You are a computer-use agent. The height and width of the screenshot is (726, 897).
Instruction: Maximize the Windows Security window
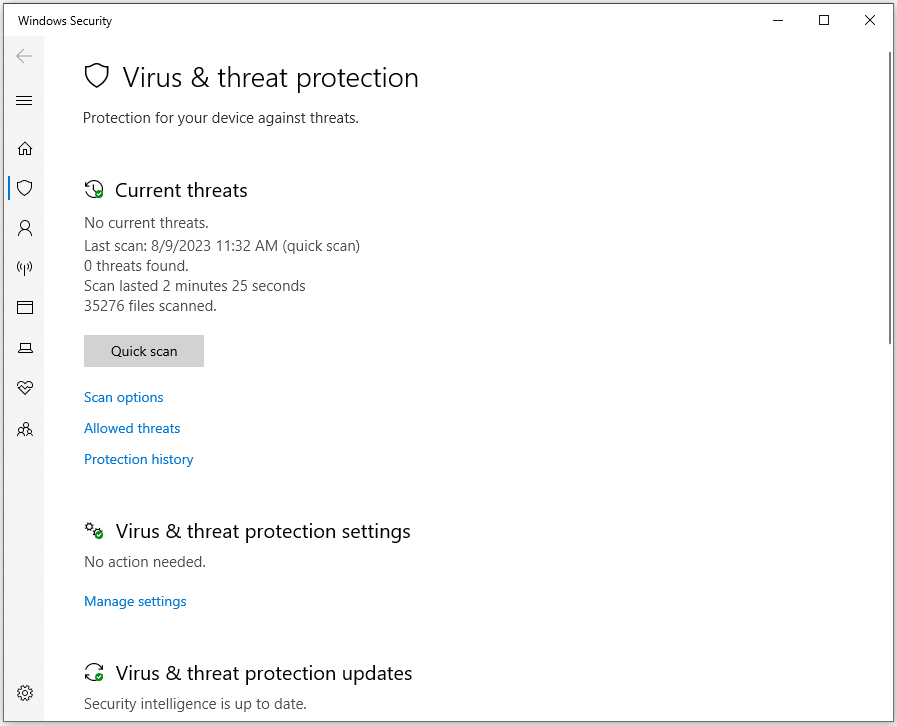[824, 20]
